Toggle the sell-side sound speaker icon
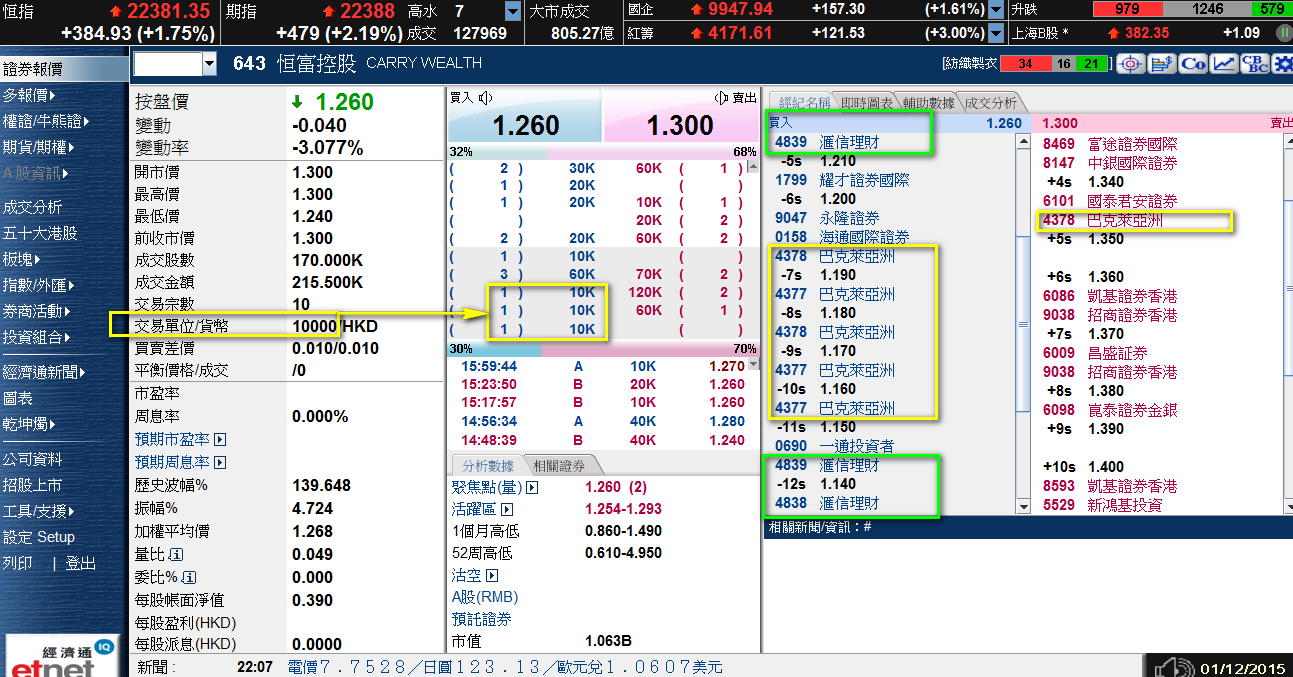 click(x=723, y=98)
